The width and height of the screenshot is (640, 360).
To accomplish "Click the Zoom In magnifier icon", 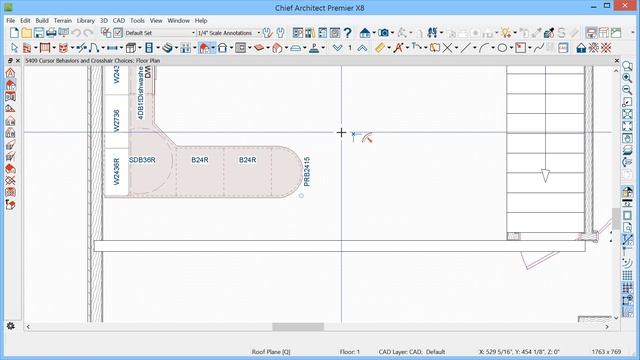I will pos(627,78).
